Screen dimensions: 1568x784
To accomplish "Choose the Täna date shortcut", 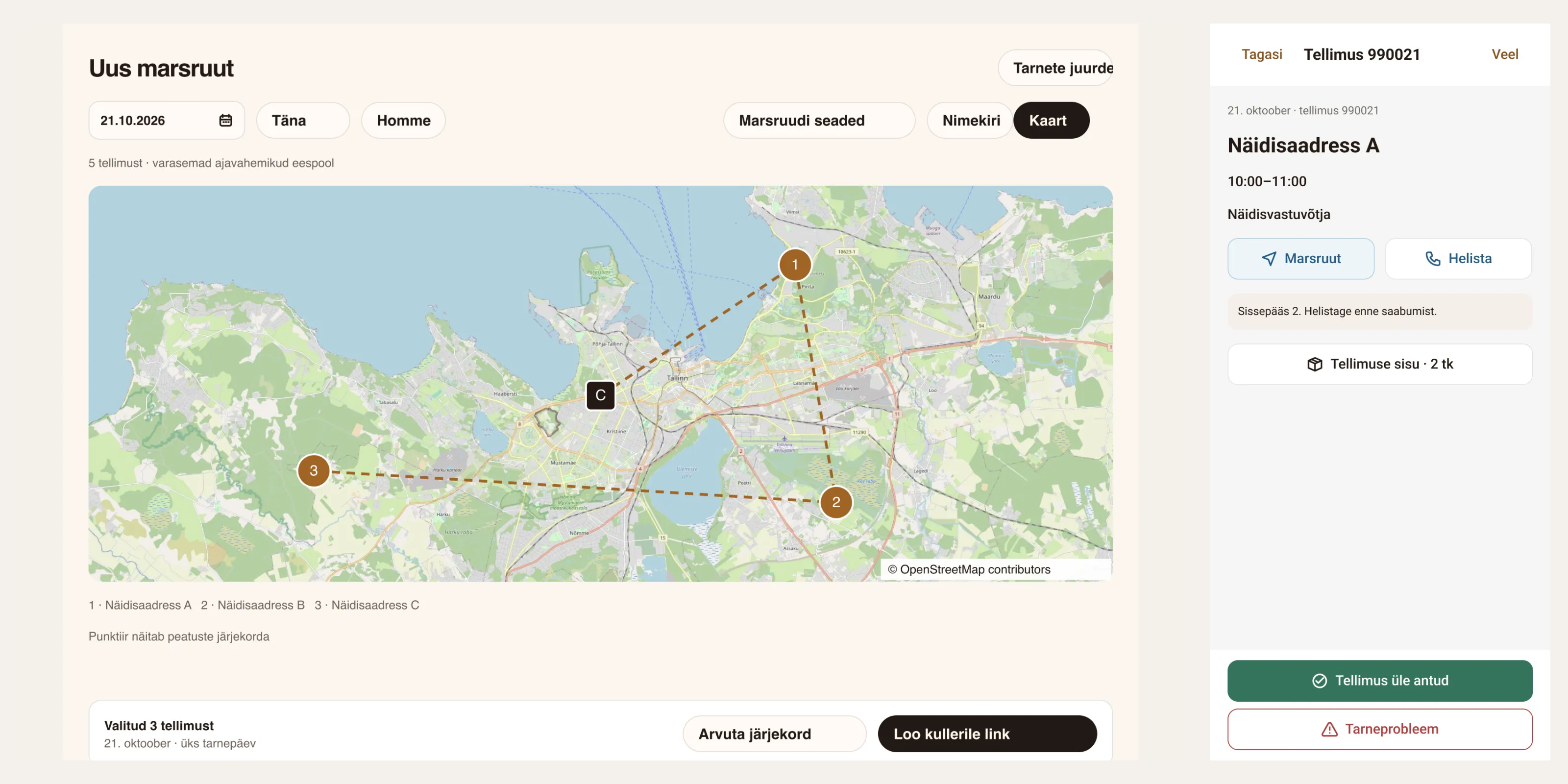I will click(302, 121).
